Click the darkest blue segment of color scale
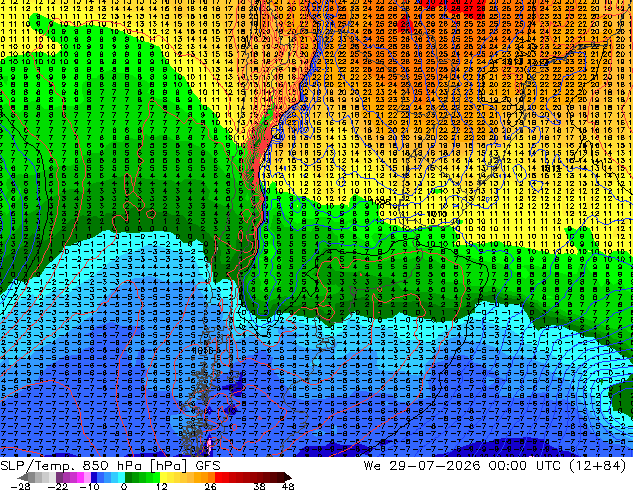The height and width of the screenshot is (490, 634). point(94,477)
